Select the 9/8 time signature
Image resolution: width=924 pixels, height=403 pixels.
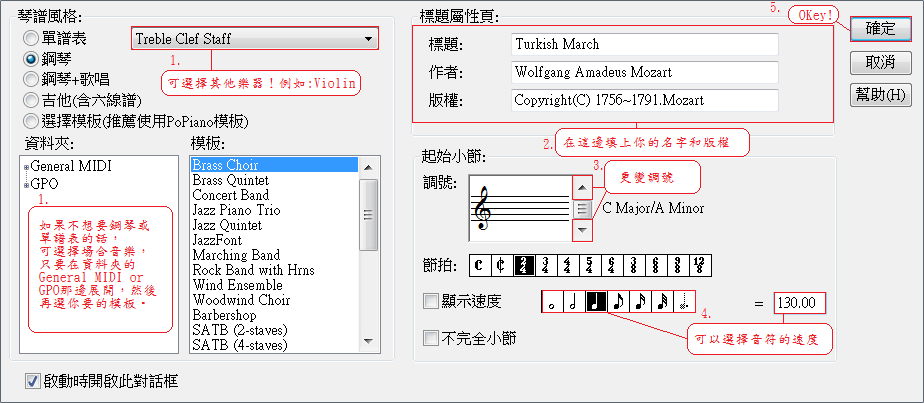(x=679, y=266)
